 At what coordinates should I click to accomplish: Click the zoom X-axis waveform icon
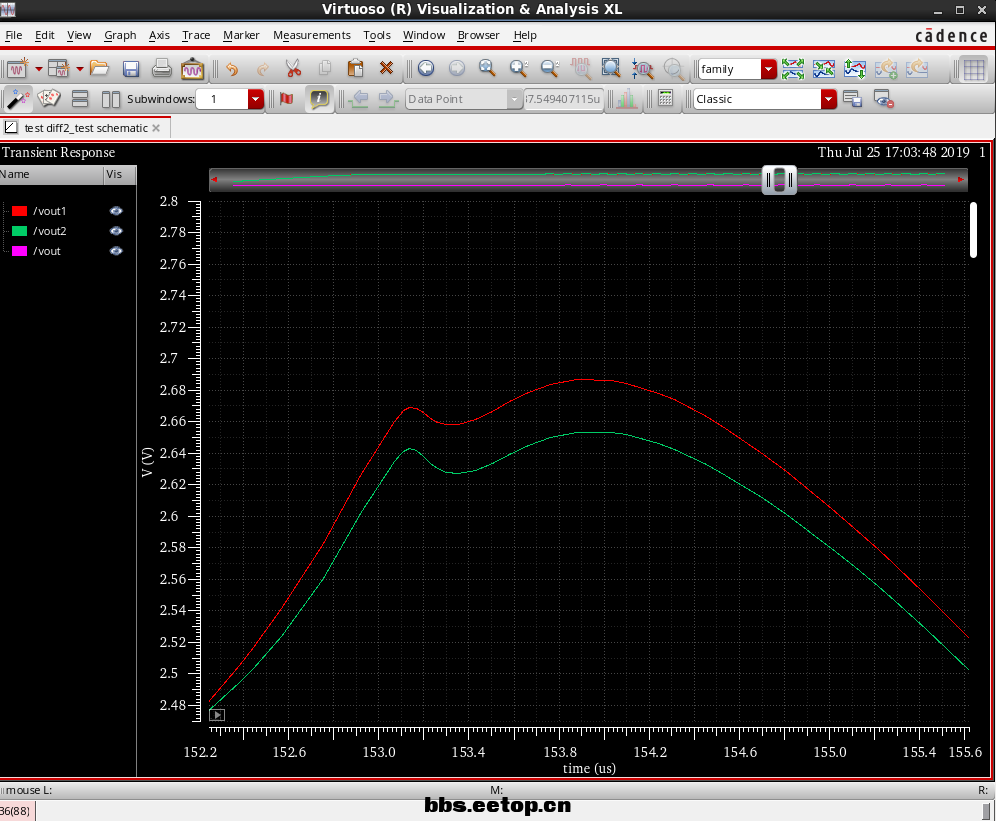tap(580, 68)
